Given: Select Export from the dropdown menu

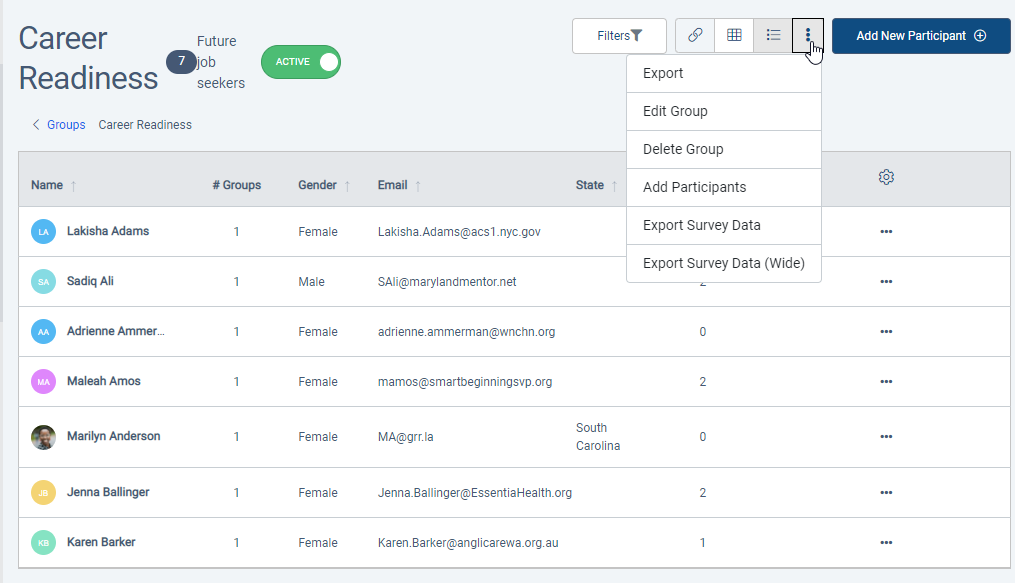Looking at the screenshot, I should 663,73.
